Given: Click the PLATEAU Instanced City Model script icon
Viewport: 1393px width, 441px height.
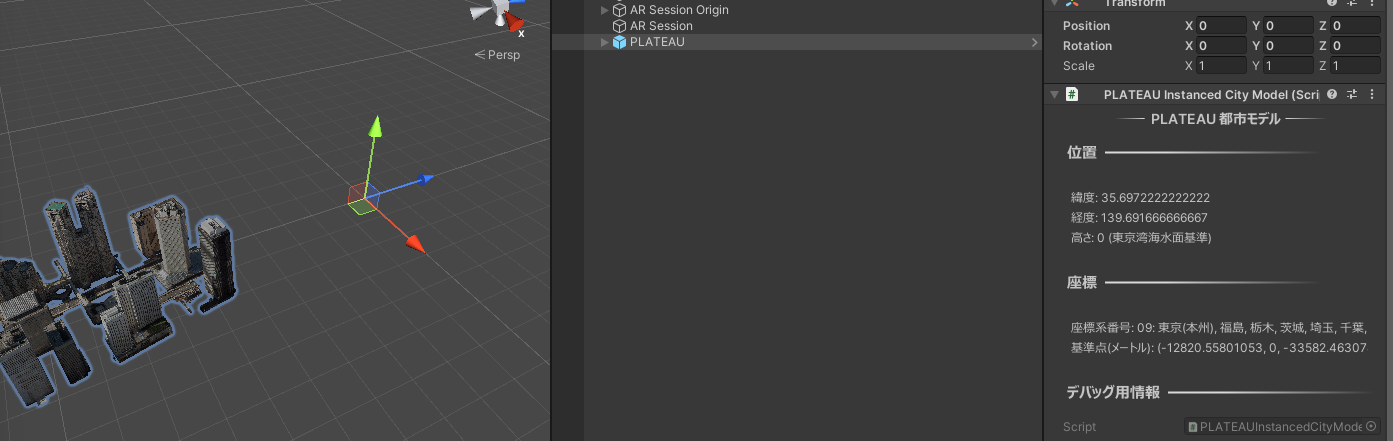Looking at the screenshot, I should pos(1071,95).
